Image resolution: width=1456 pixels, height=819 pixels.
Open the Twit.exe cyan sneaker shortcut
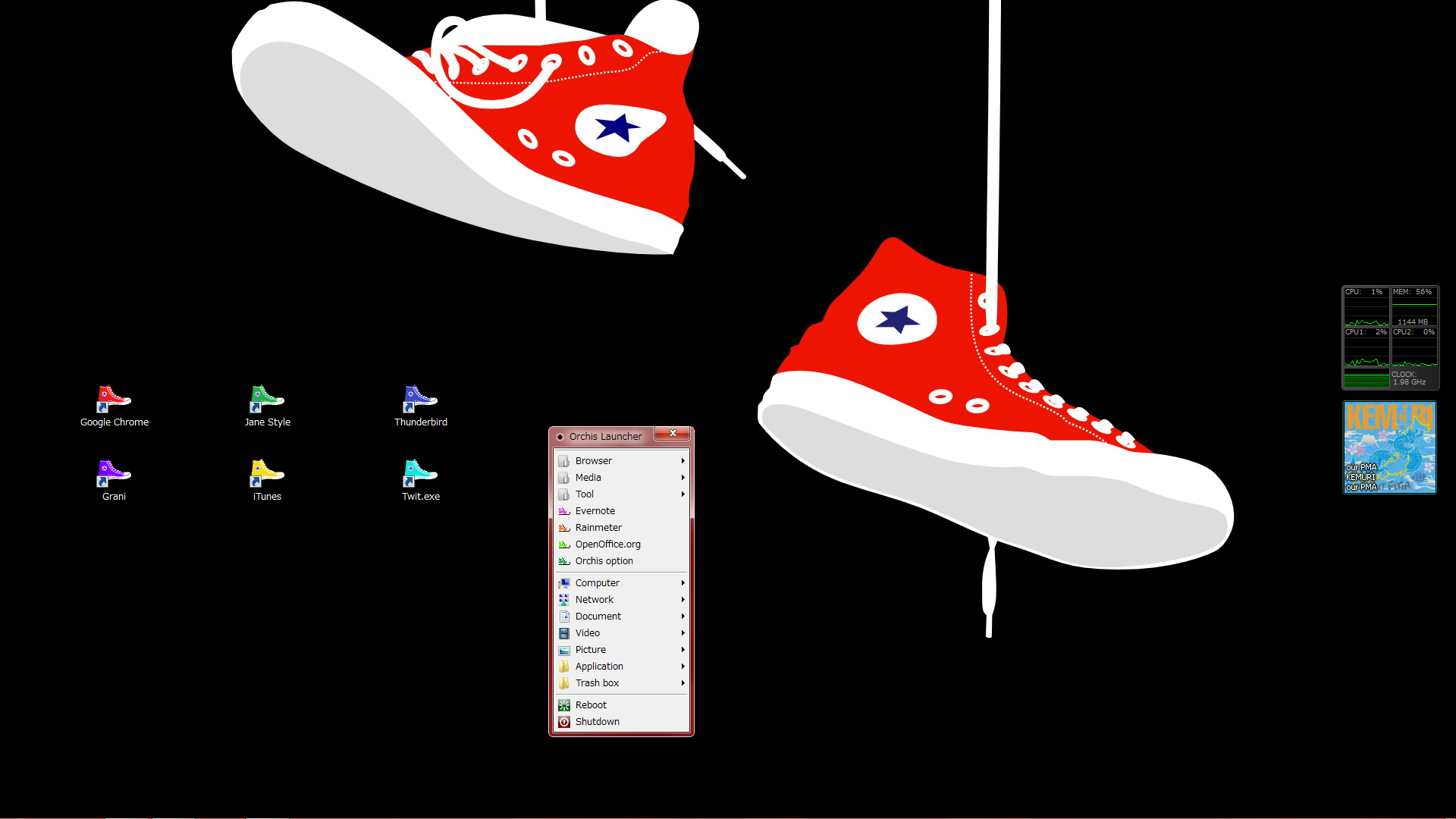coord(420,473)
